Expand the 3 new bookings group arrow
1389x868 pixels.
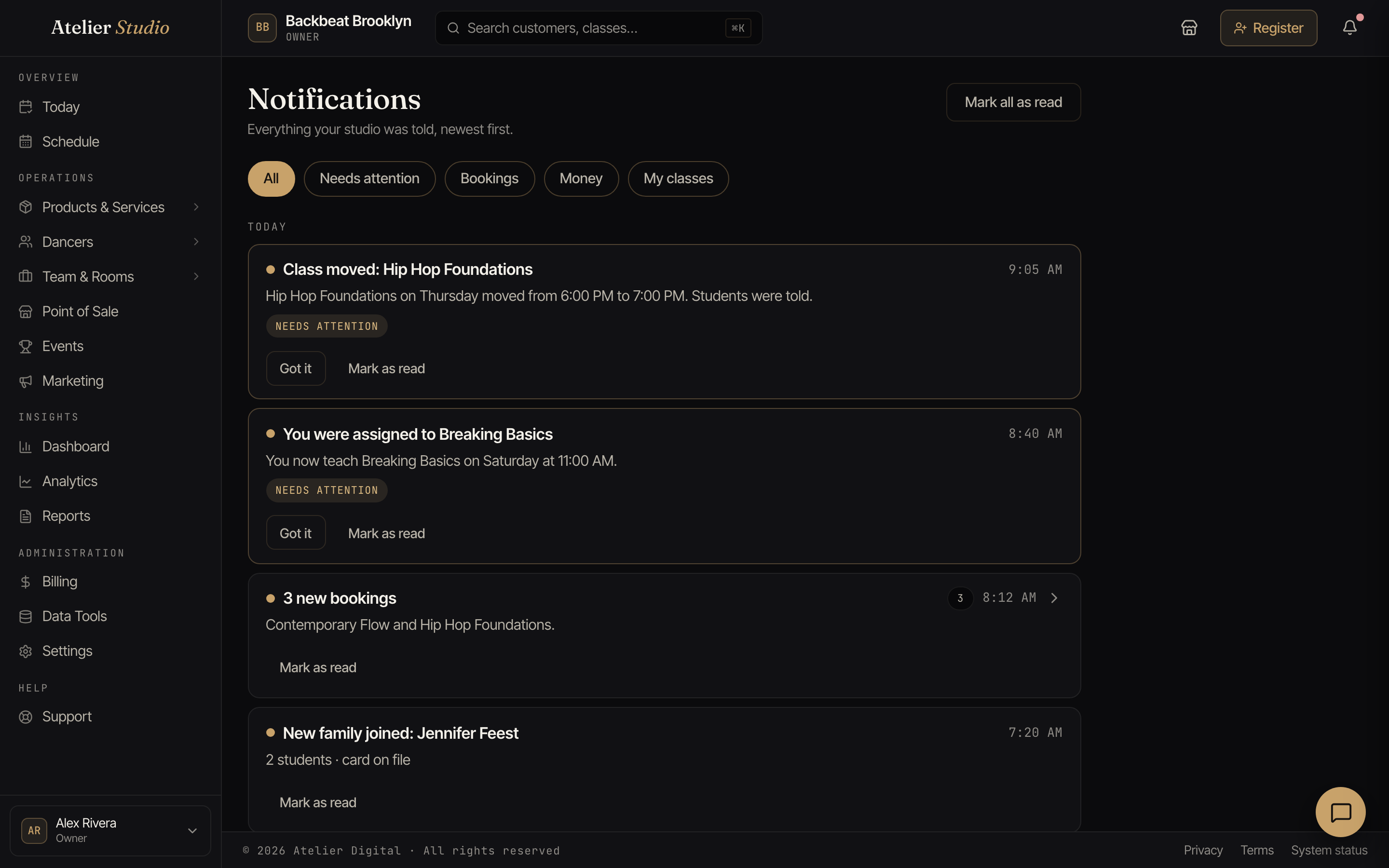[1054, 598]
